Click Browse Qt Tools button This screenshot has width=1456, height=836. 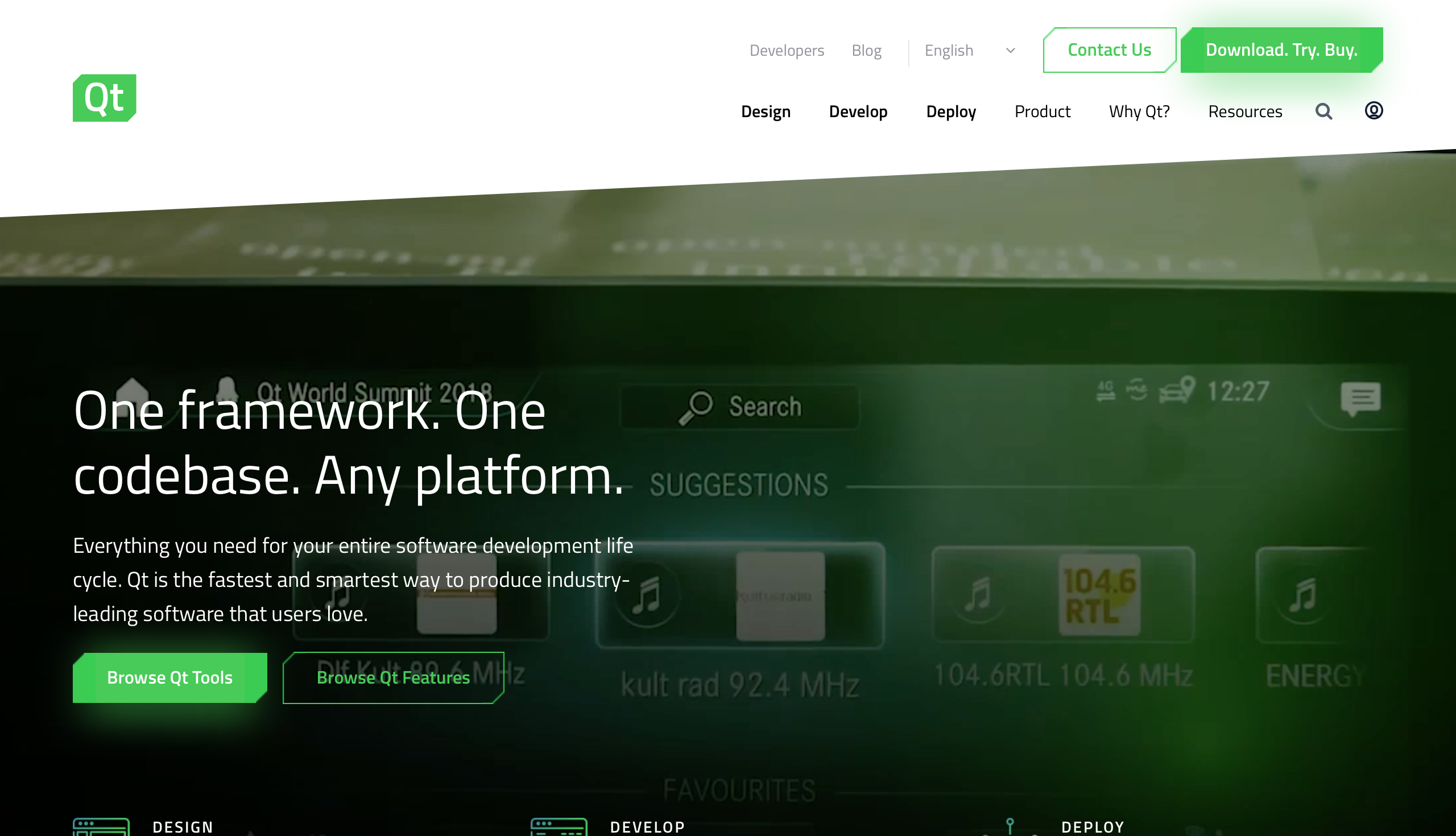coord(170,677)
